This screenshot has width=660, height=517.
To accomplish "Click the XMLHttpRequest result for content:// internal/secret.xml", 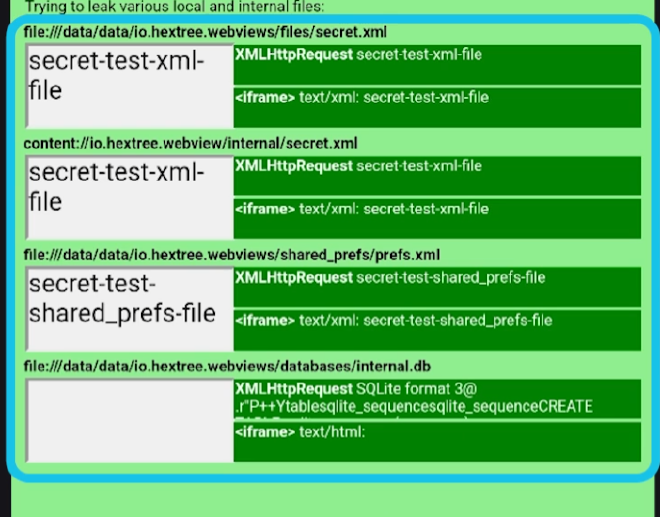I will (x=437, y=176).
